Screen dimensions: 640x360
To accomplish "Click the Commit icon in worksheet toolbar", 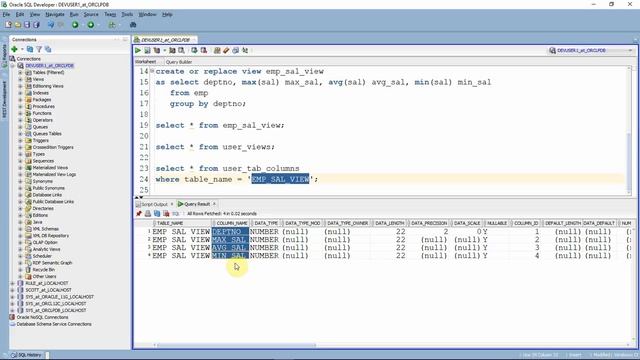I will (194, 51).
